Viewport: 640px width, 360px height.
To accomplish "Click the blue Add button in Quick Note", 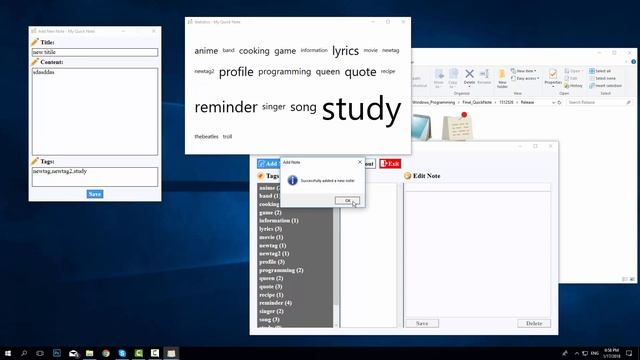I will (268, 164).
